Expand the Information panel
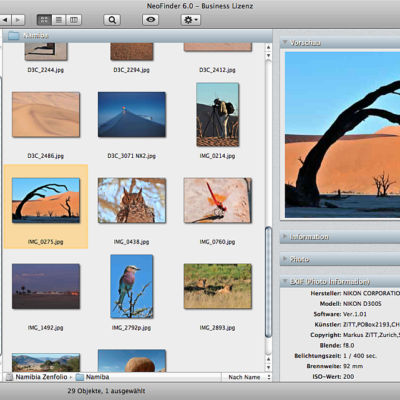The height and width of the screenshot is (400, 400). point(285,236)
